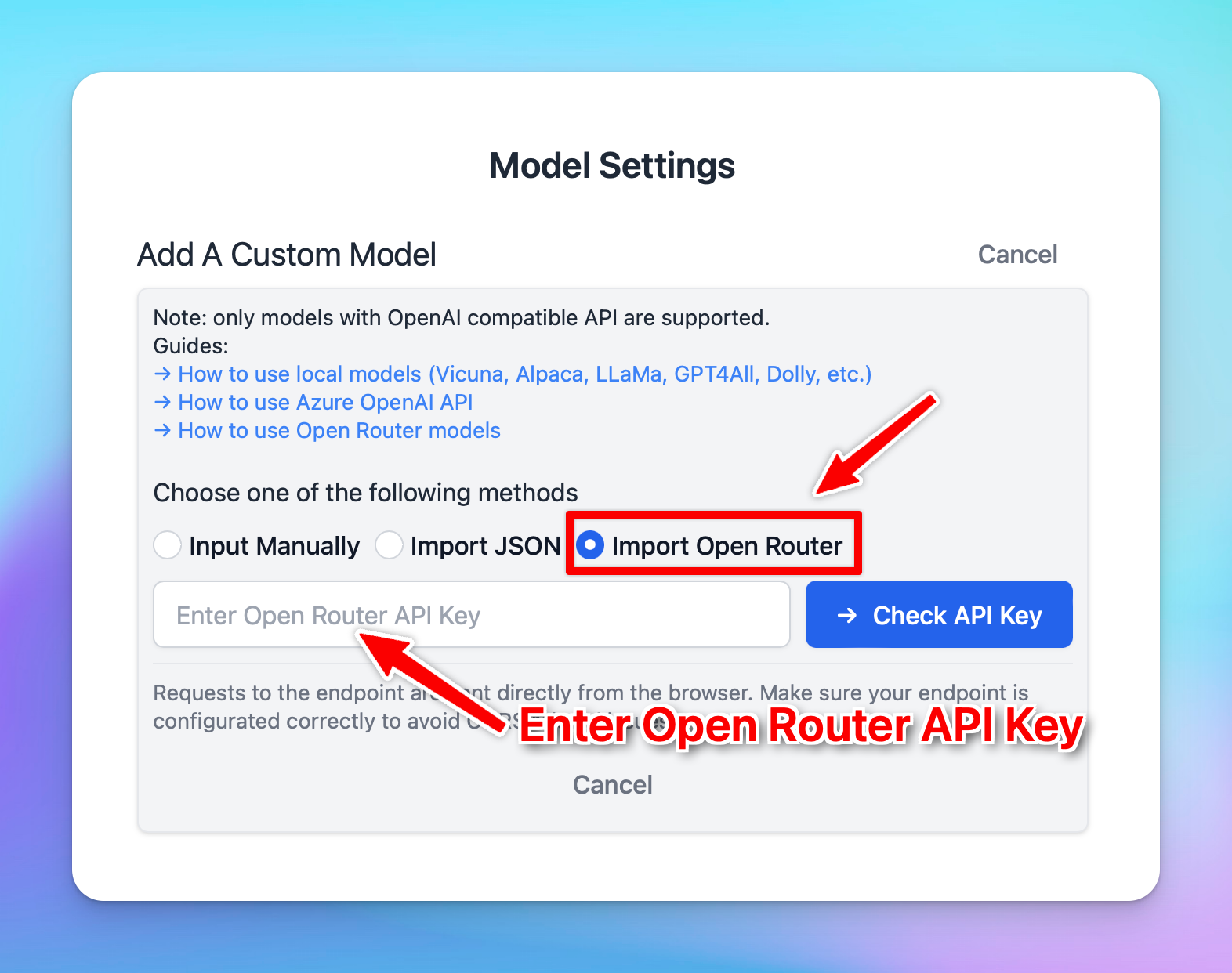Open the How to use Azure OpenAI API link
The image size is (1232, 973).
coord(325,403)
